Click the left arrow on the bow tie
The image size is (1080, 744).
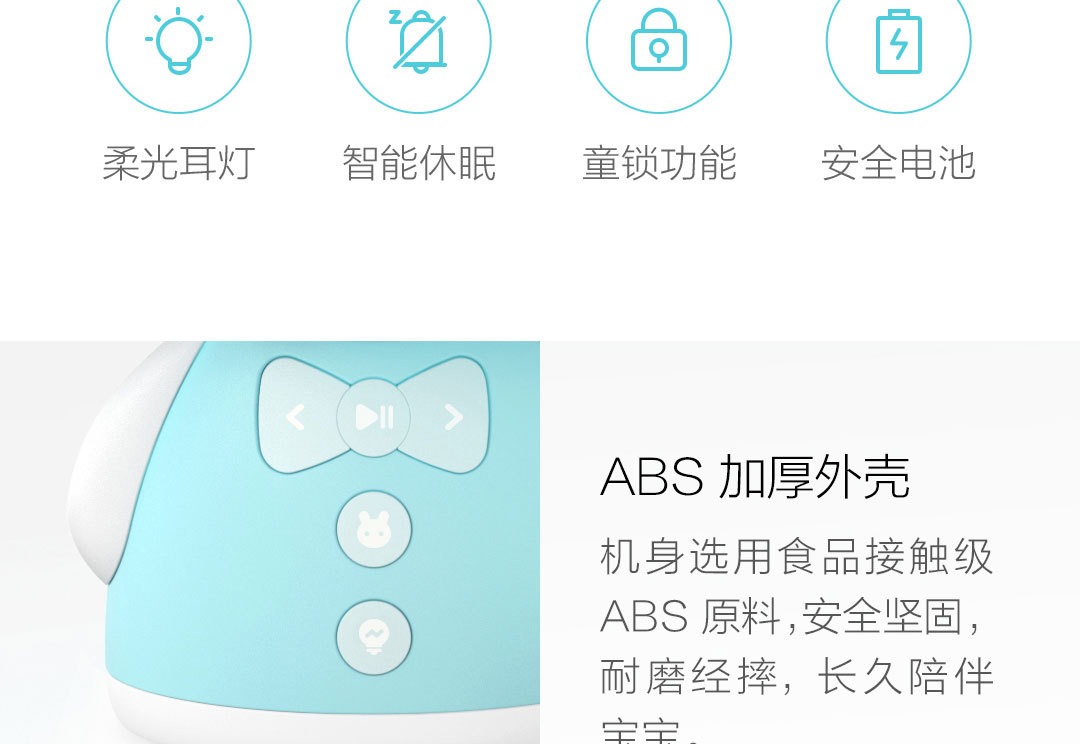pos(295,417)
